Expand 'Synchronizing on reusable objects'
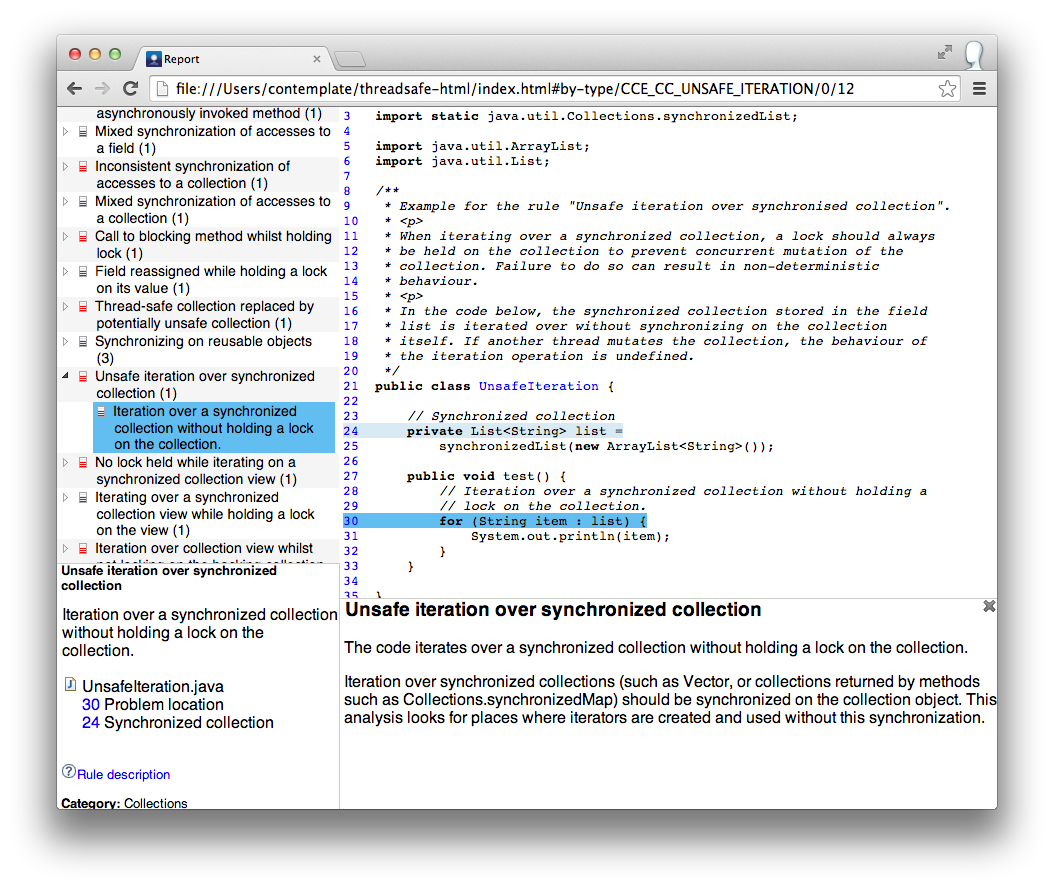 click(65, 341)
